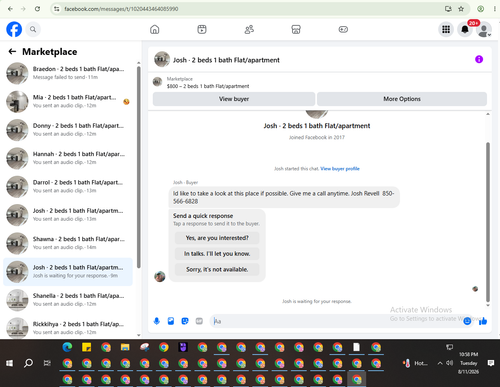Click Josh's avatar beside quick responses

(160, 276)
